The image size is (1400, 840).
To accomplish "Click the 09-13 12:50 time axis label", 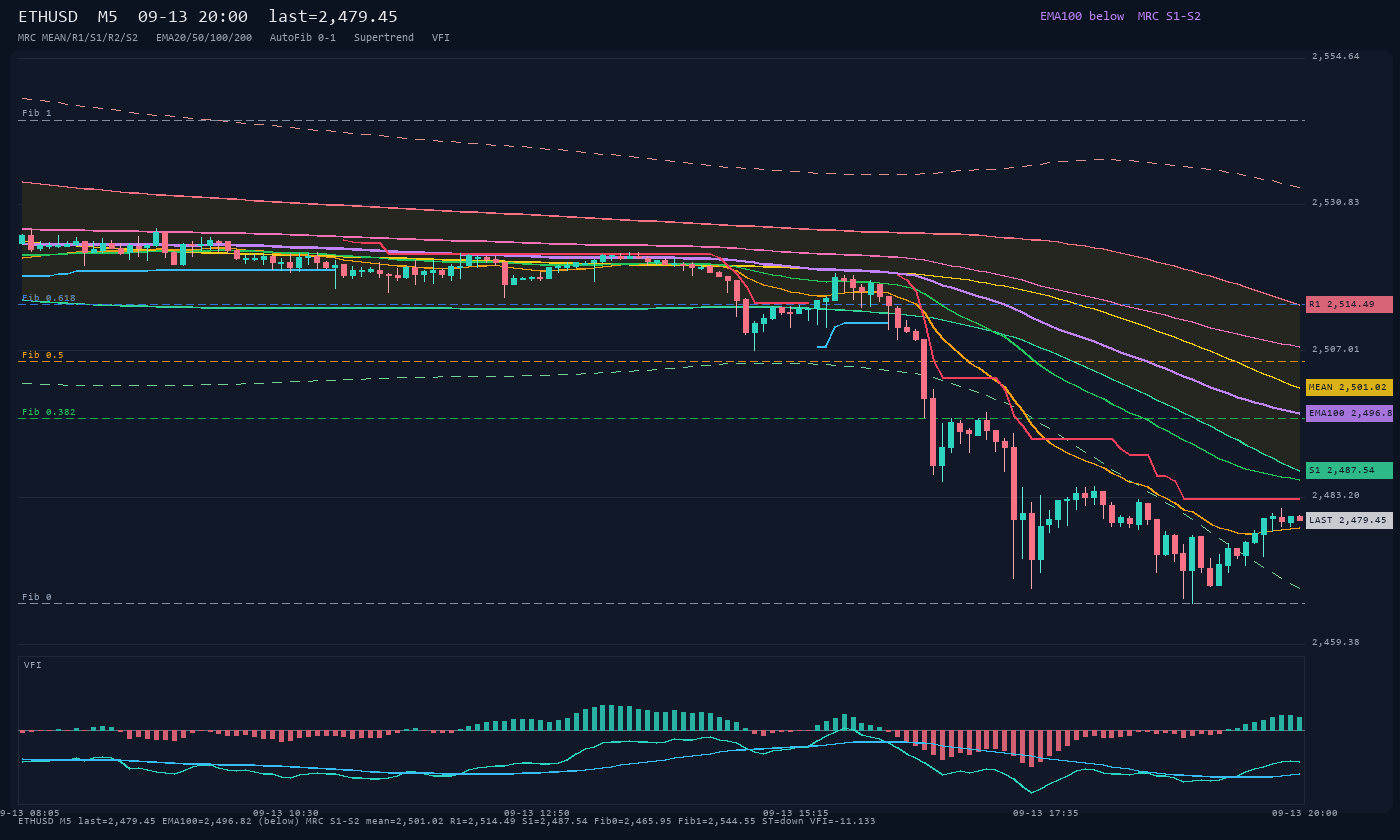I will 537,813.
